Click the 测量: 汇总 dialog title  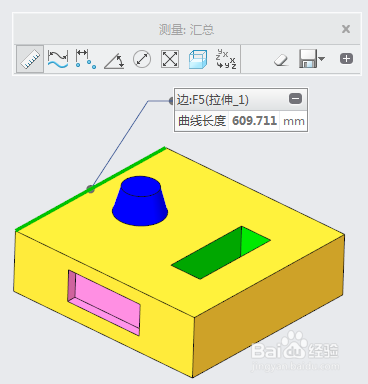point(186,30)
